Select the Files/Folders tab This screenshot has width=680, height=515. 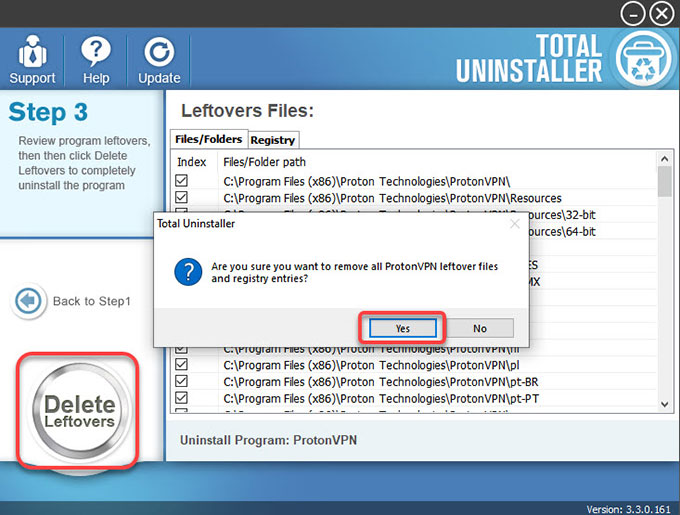point(209,139)
